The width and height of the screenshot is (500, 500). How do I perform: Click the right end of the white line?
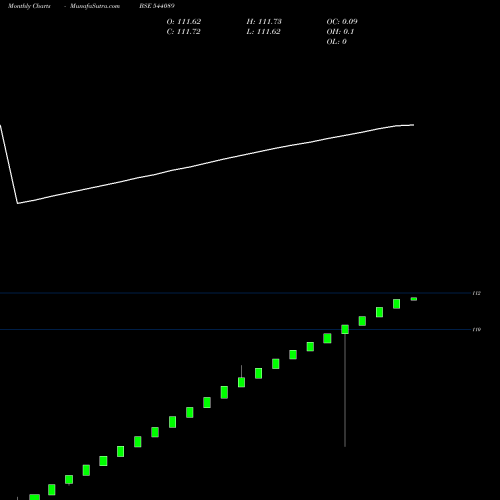(x=413, y=125)
